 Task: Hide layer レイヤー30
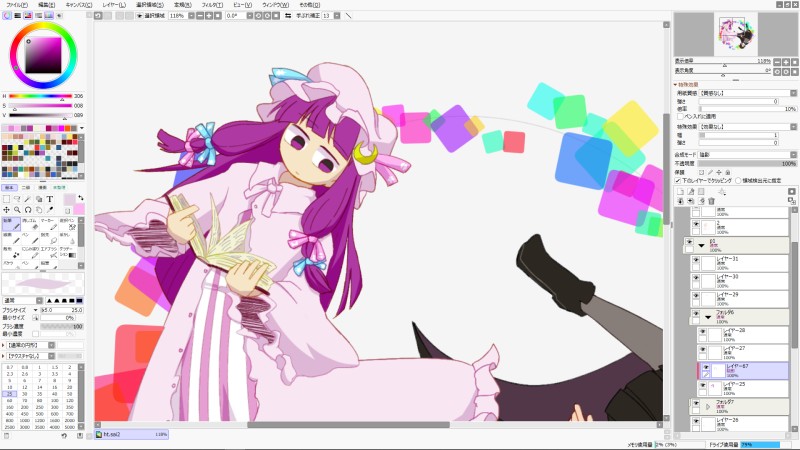coord(696,278)
